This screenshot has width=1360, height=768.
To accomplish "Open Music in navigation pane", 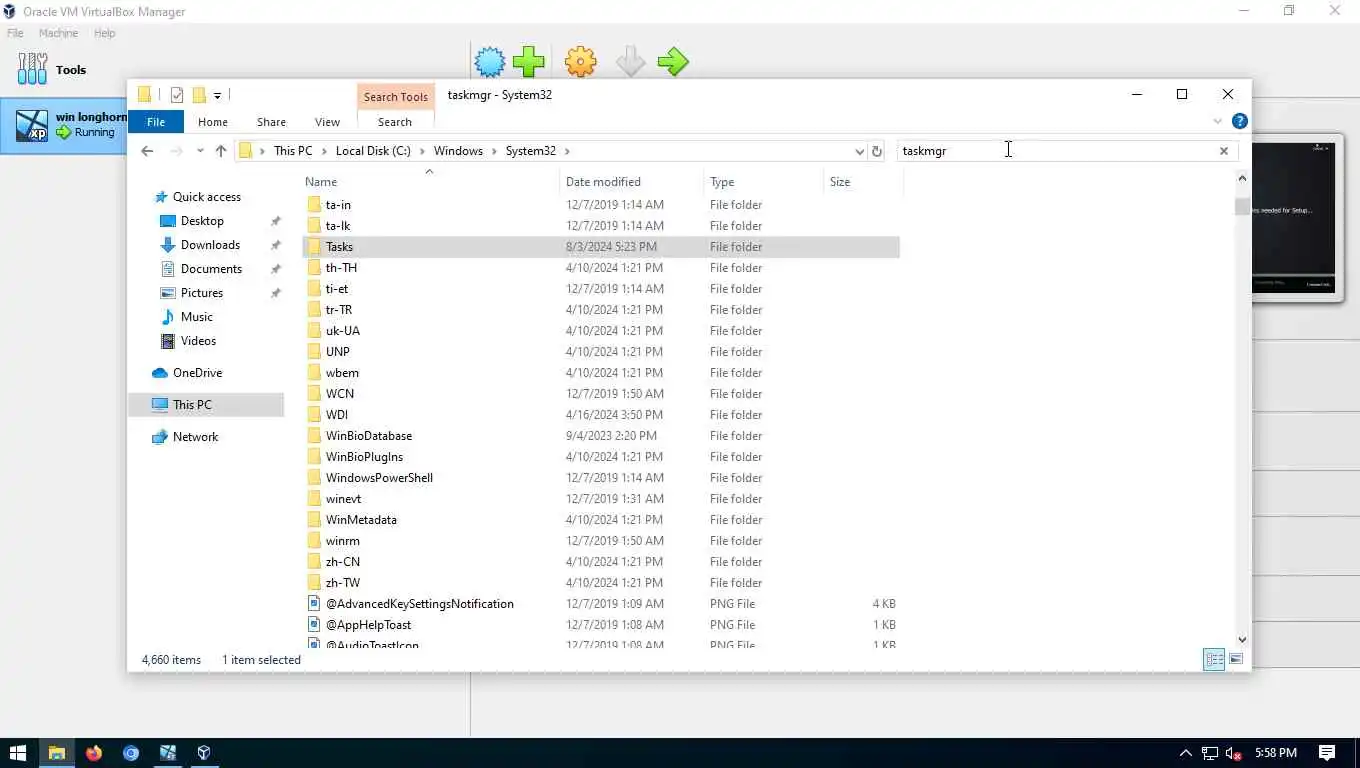I will [196, 317].
